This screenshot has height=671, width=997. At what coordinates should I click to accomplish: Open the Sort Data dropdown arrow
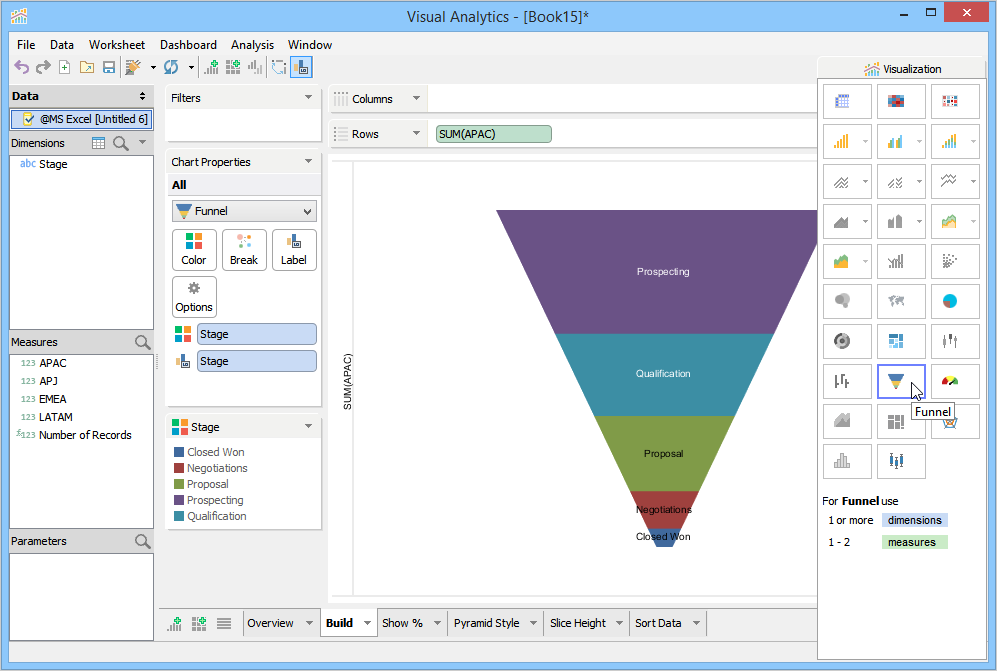pyautogui.click(x=696, y=623)
